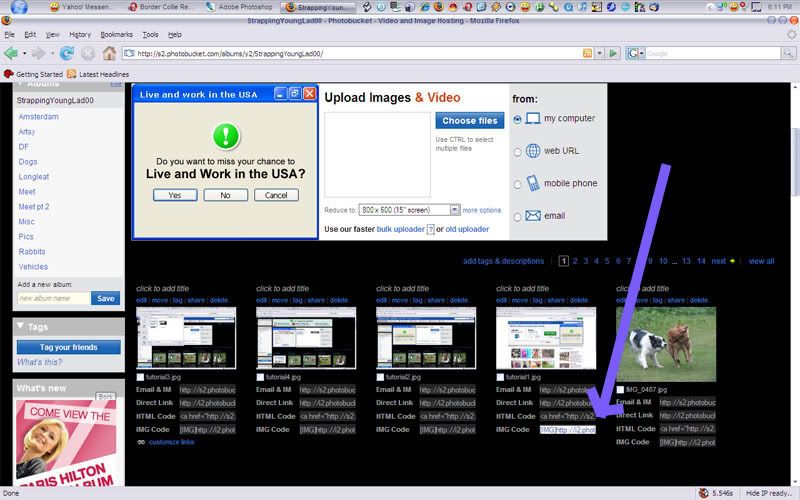Click the Direct Link field for tutorial3.jpg
Viewport: 800px width, 500px height.
click(x=208, y=403)
